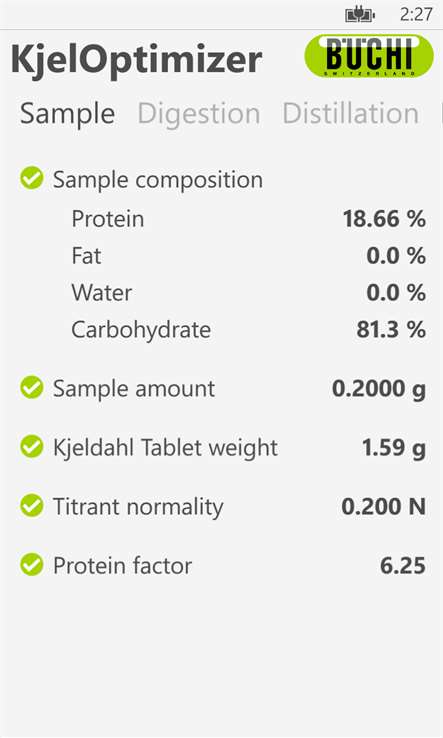The image size is (443, 738).
Task: Tap the check icon next to Kjeldahl Tablet weight
Action: 32,447
